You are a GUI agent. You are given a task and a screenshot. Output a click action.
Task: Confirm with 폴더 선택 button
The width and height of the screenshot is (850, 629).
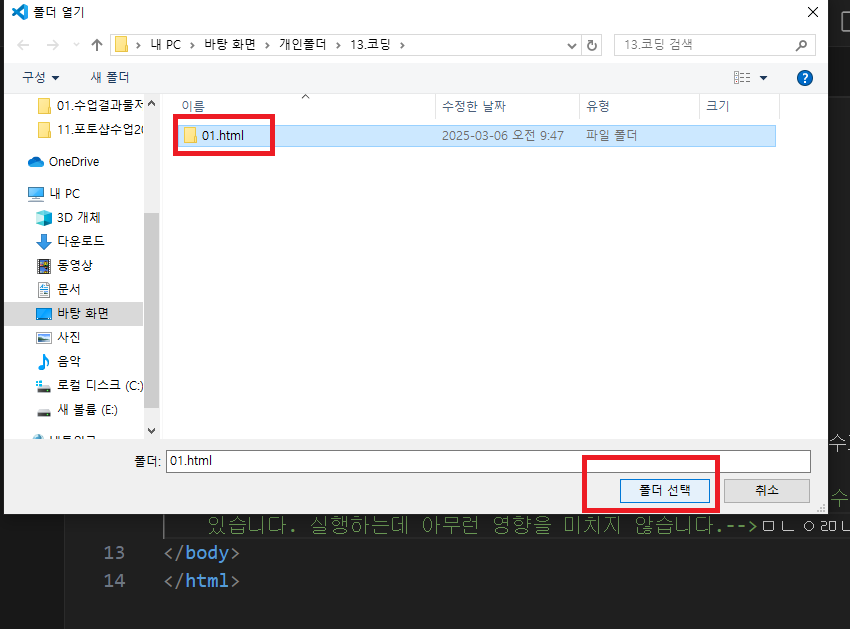(x=665, y=491)
